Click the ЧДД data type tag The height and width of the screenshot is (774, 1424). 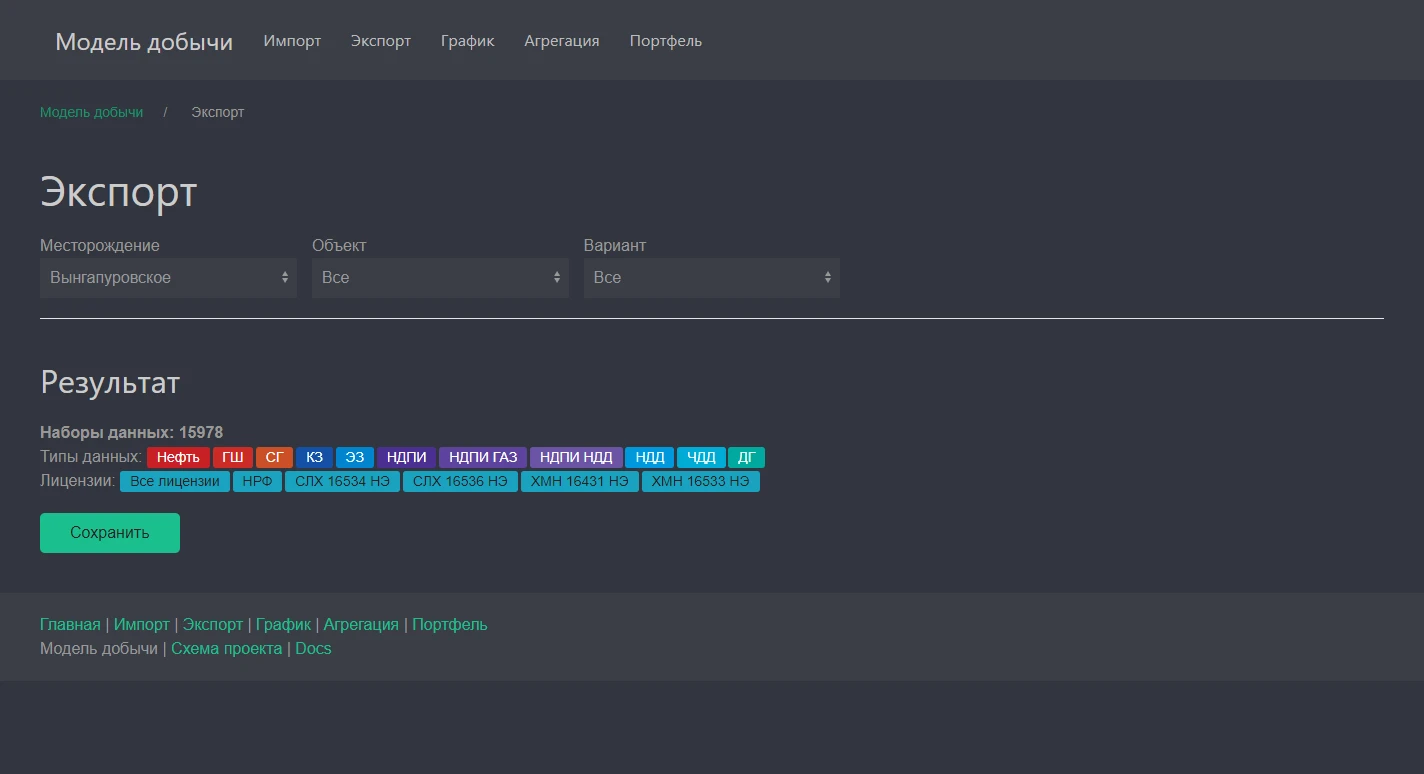pyautogui.click(x=701, y=457)
